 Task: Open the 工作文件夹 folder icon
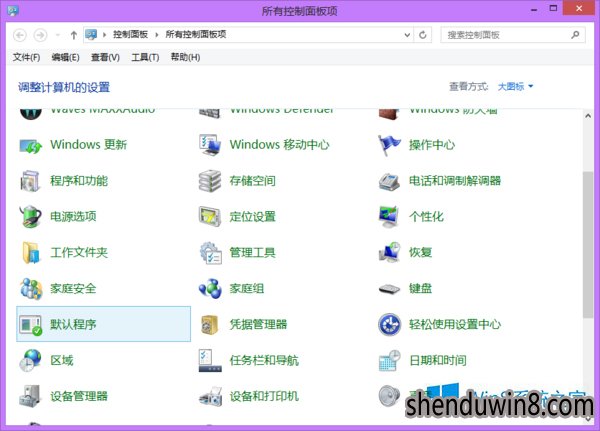(31, 253)
